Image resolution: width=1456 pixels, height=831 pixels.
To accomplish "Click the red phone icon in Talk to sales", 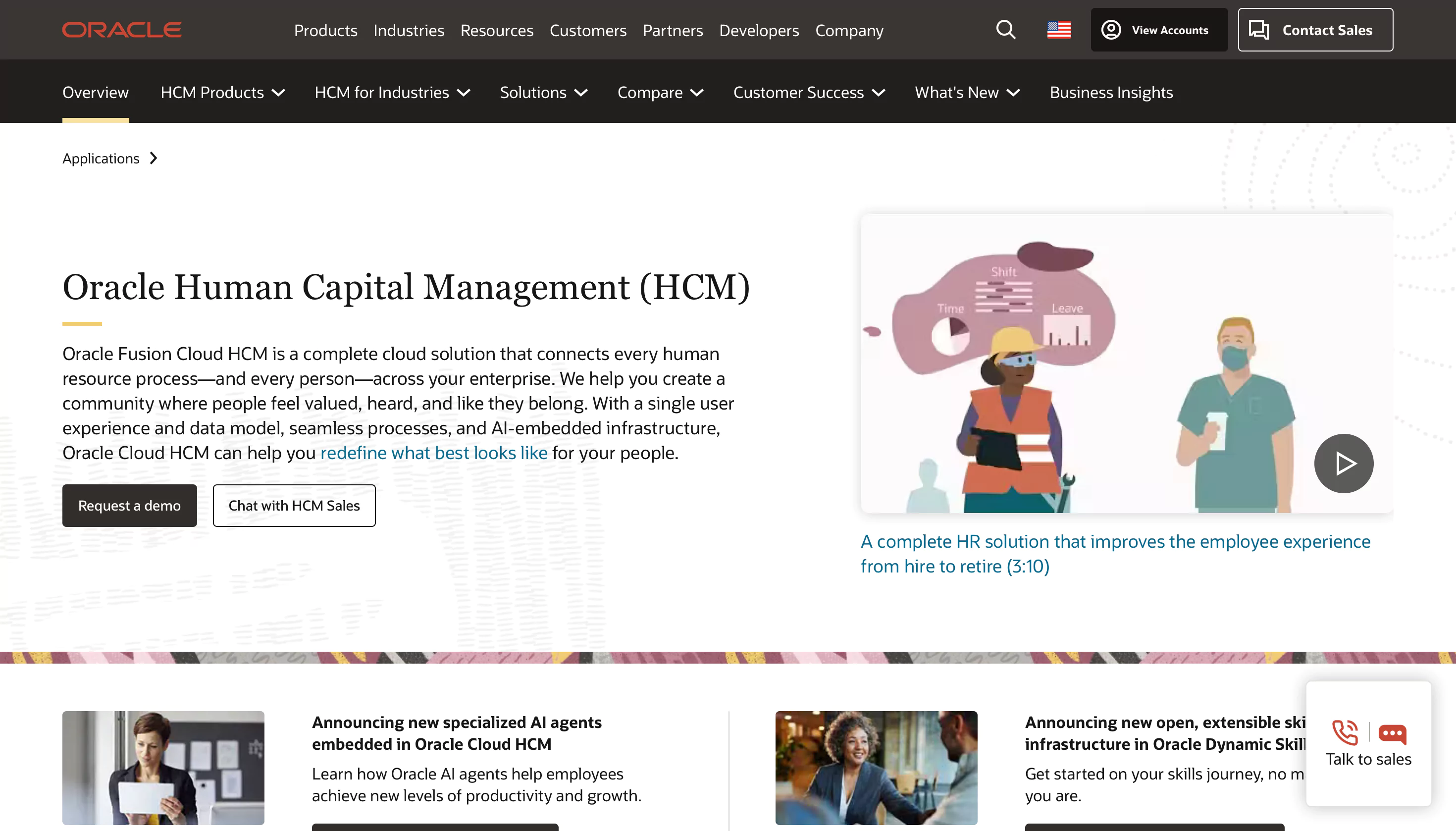I will pos(1345,733).
